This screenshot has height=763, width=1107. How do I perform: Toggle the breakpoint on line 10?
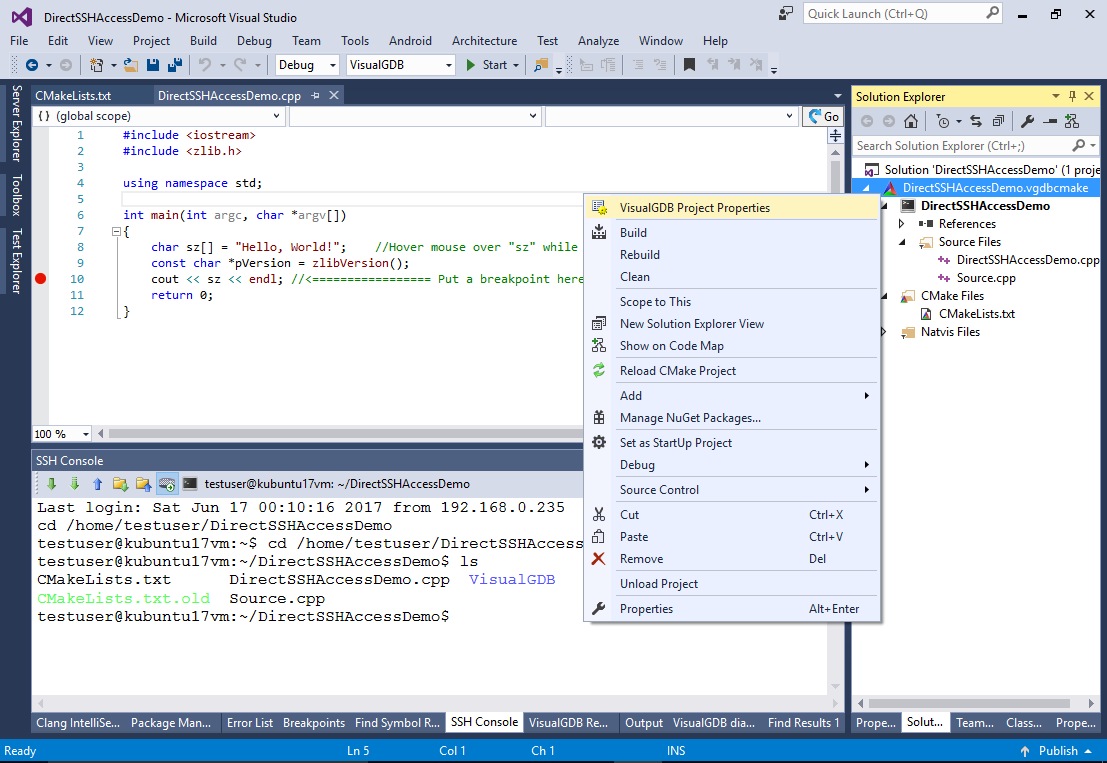coord(41,279)
